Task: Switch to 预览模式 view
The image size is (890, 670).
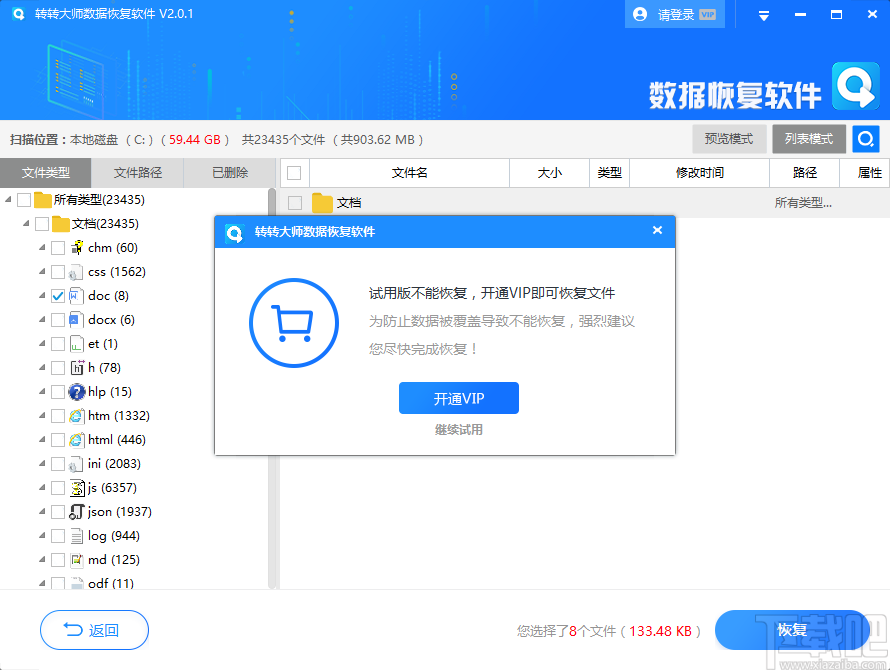Action: tap(729, 139)
